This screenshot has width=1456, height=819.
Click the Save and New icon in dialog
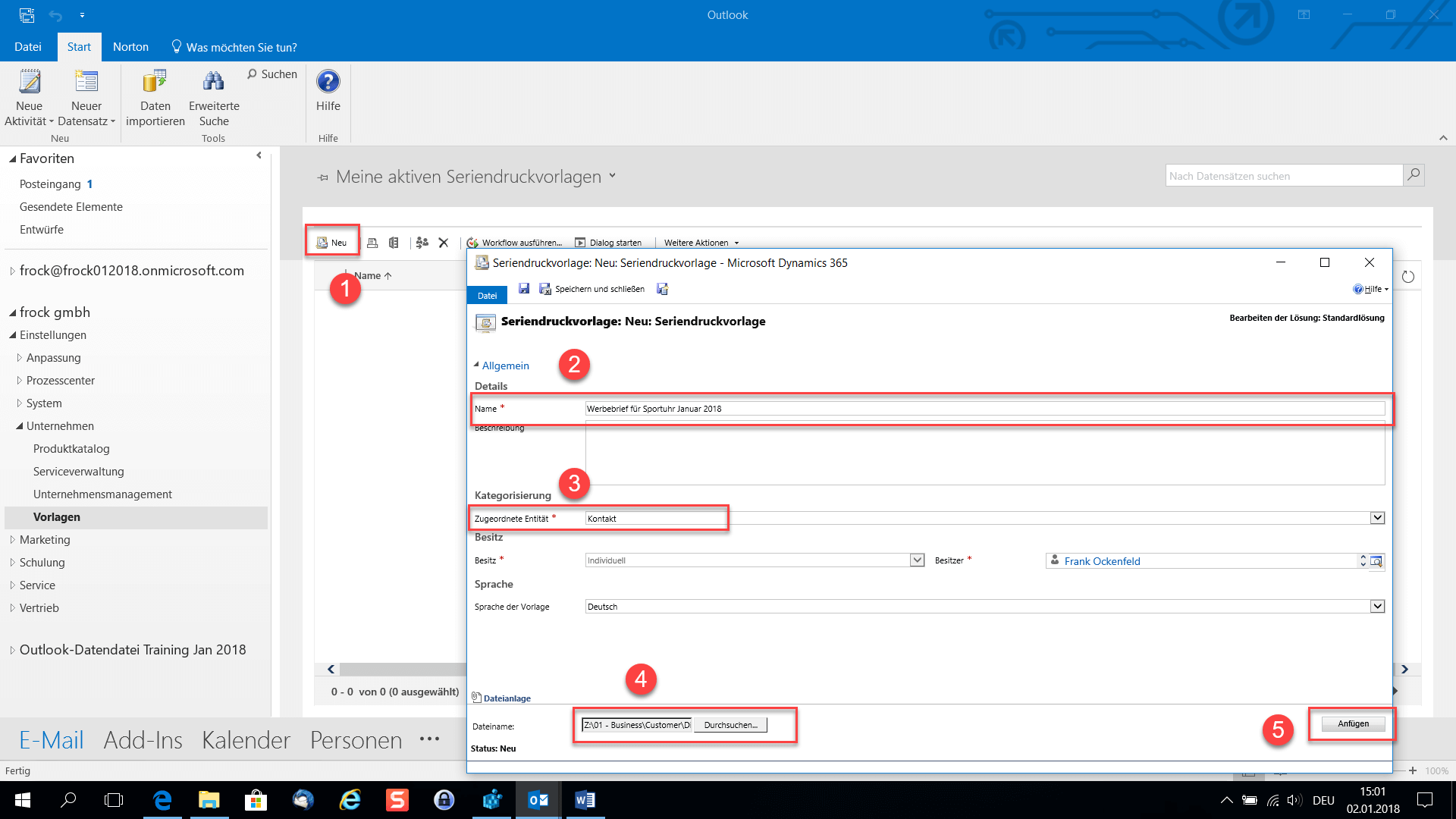(x=662, y=289)
